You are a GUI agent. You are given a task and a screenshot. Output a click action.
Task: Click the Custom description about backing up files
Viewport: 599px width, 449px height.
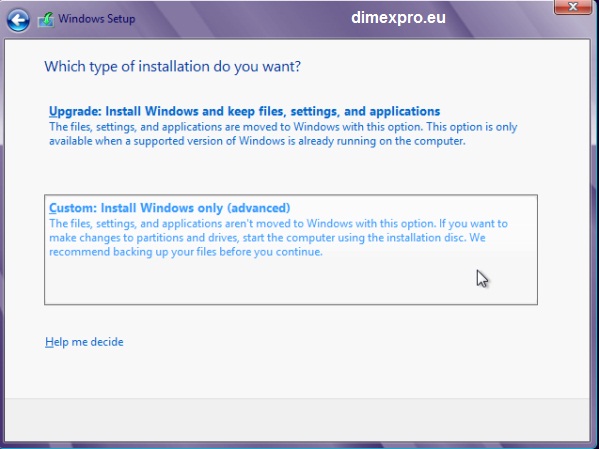point(278,238)
